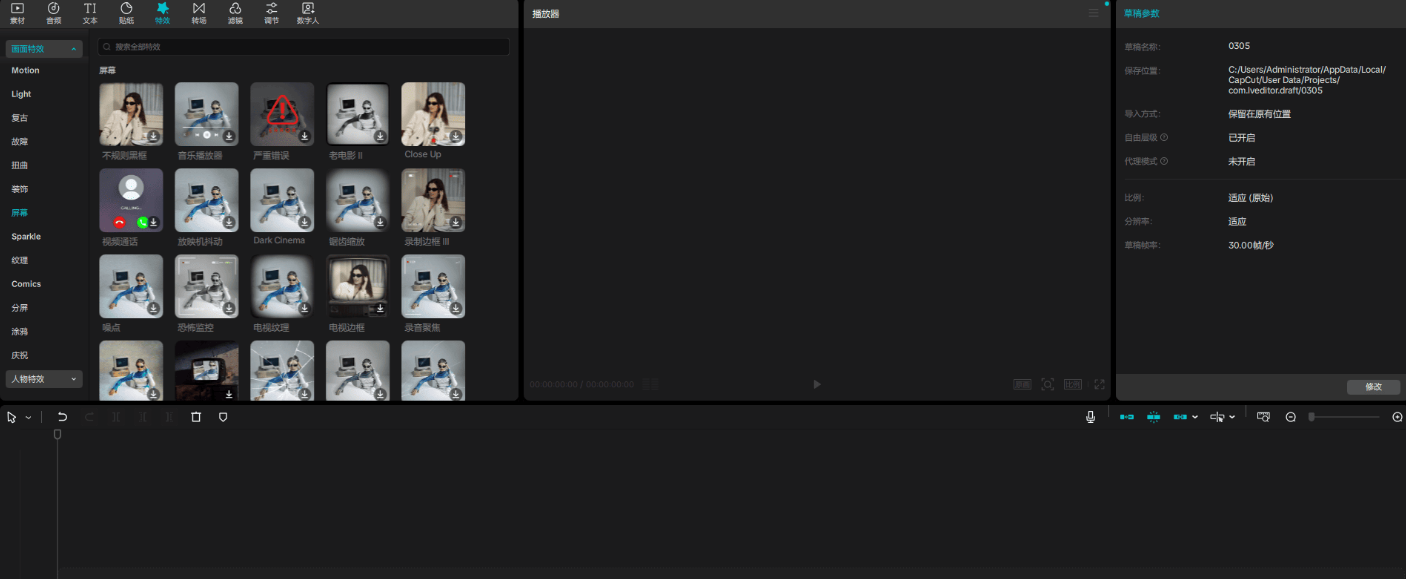
Task: Open the player panel hamburger menu
Action: click(x=1093, y=13)
